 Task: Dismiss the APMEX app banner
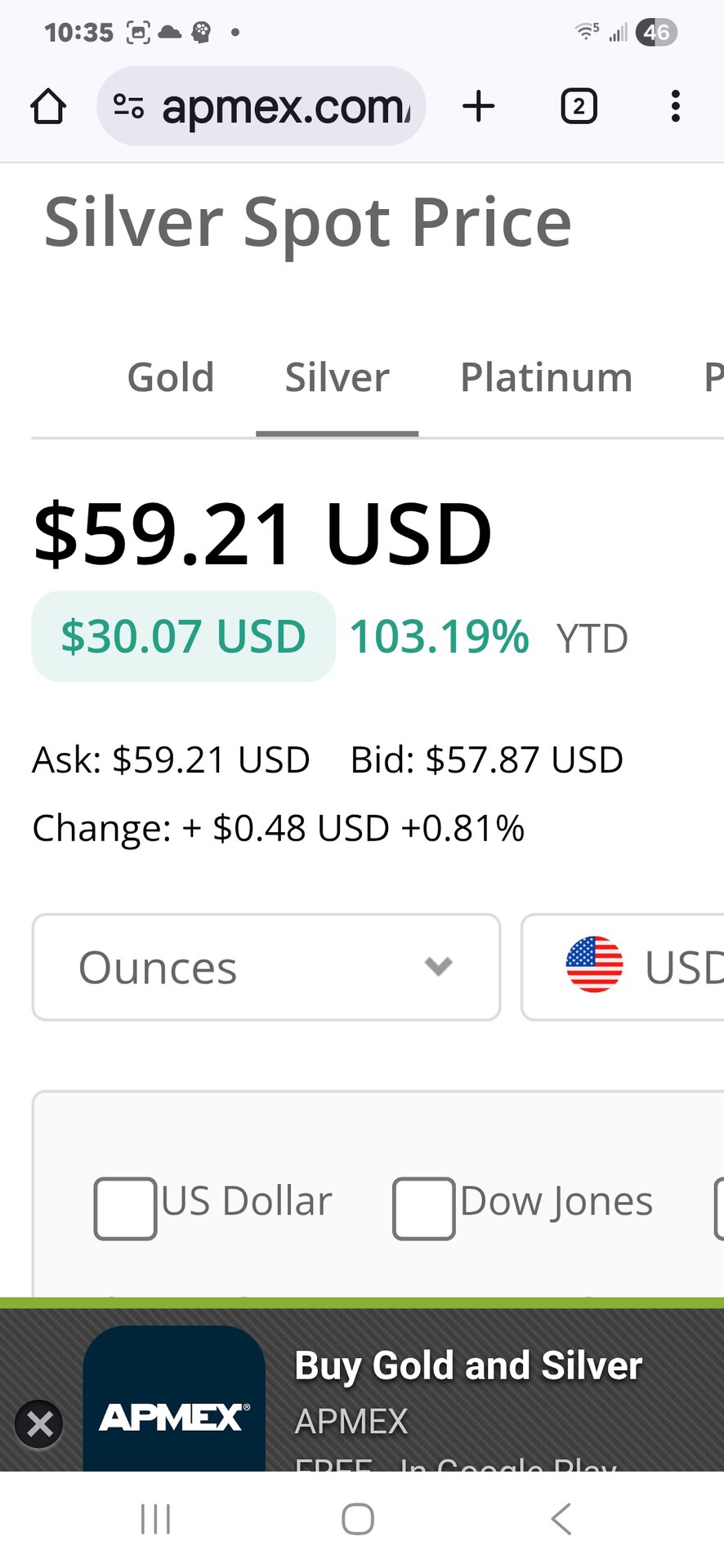click(x=39, y=1424)
